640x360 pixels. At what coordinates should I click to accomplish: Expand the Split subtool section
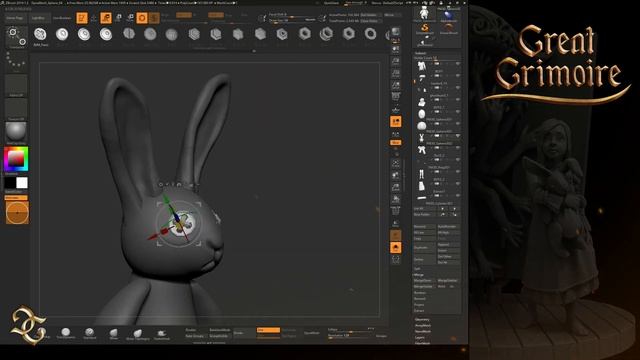(x=417, y=269)
